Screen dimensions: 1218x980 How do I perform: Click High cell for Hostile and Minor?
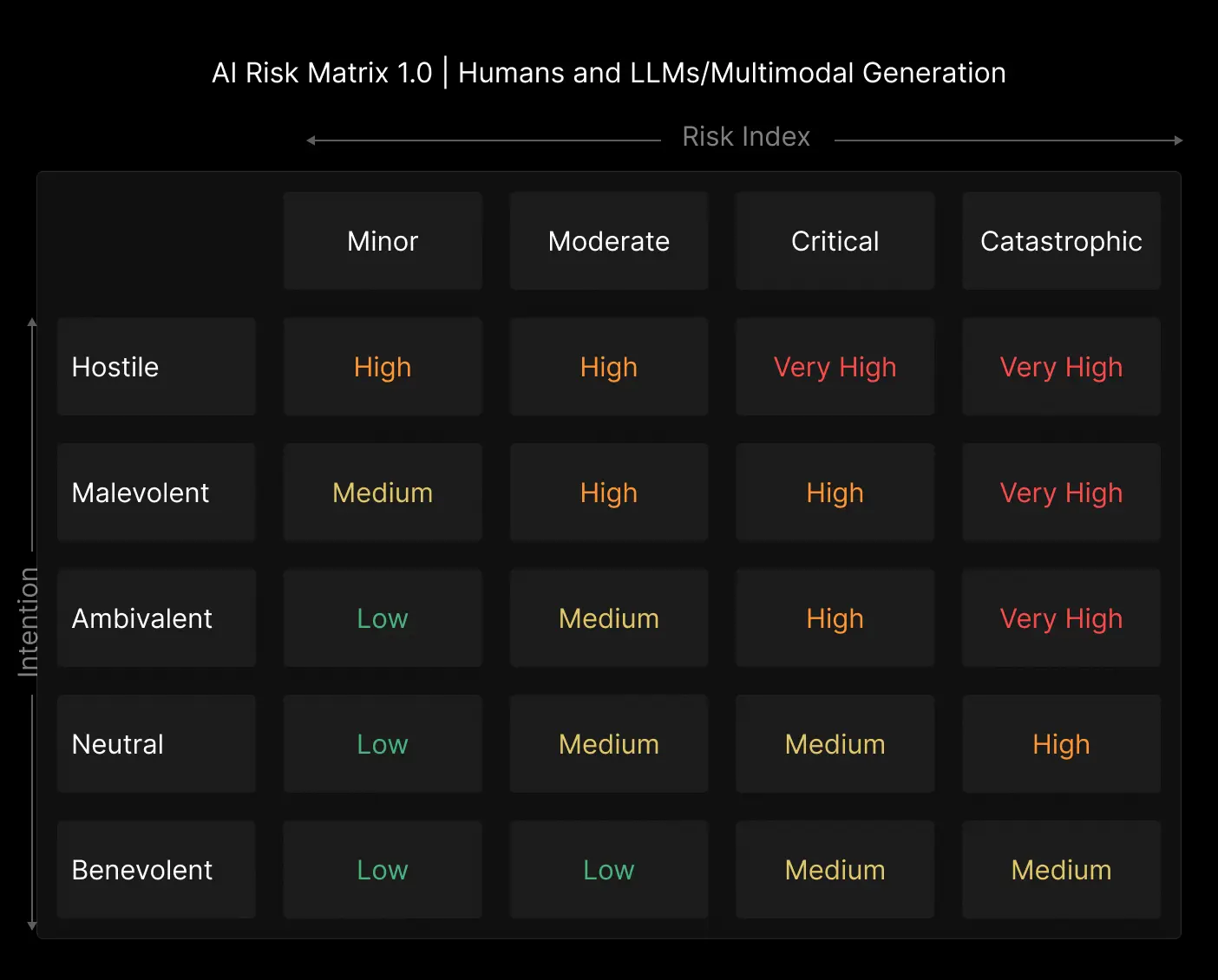click(383, 367)
